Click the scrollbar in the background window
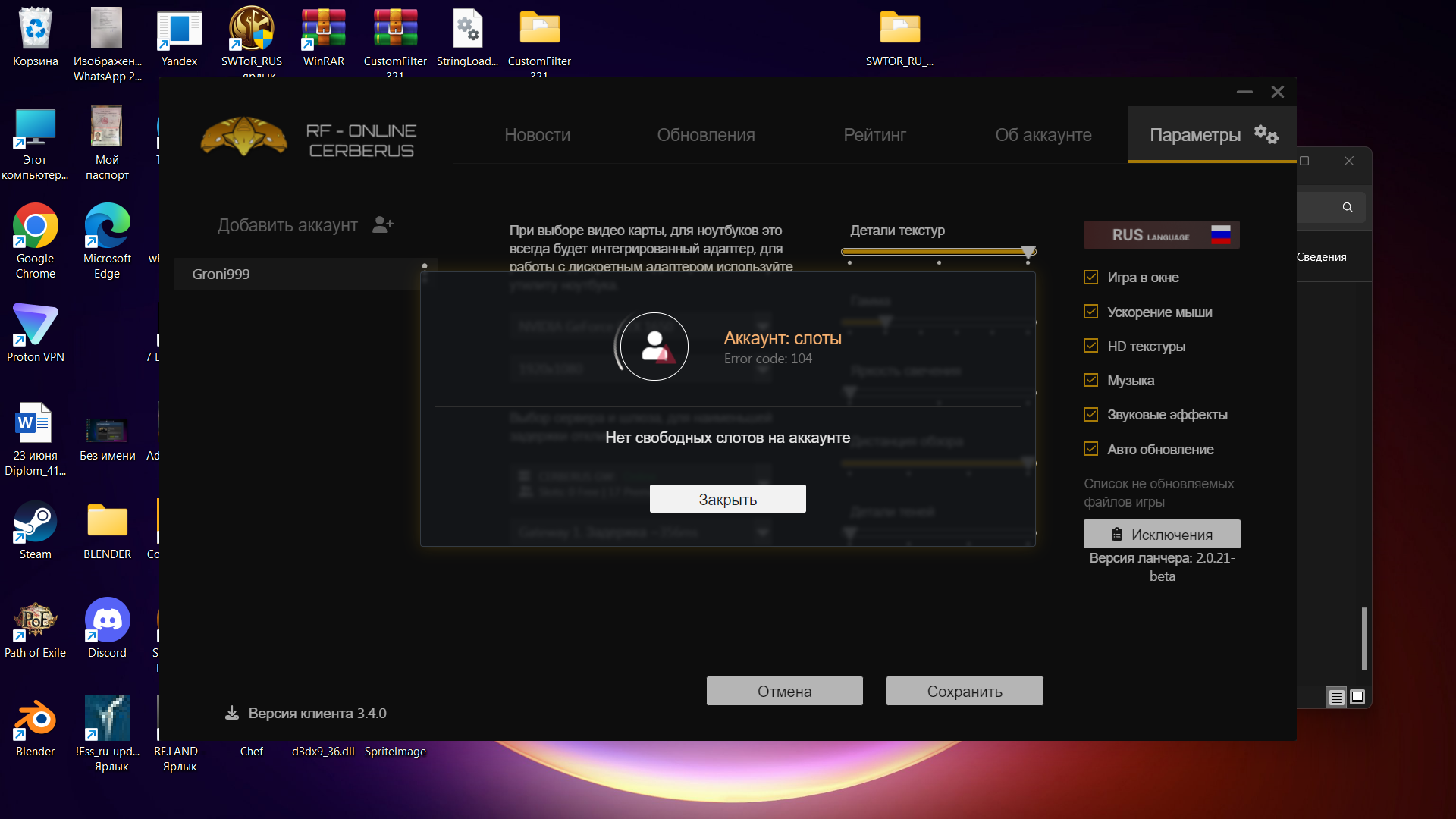This screenshot has height=819, width=1456. pyautogui.click(x=1363, y=639)
